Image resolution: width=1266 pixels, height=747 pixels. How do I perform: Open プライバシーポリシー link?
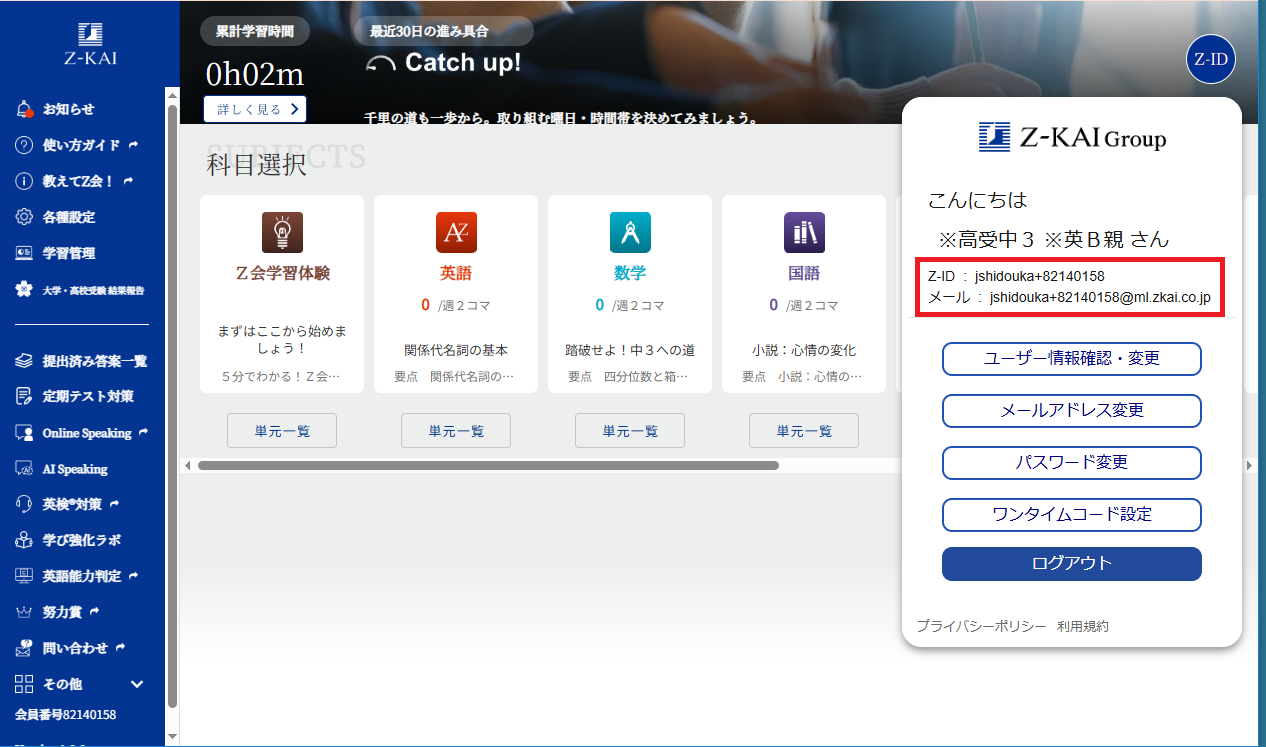pyautogui.click(x=982, y=626)
